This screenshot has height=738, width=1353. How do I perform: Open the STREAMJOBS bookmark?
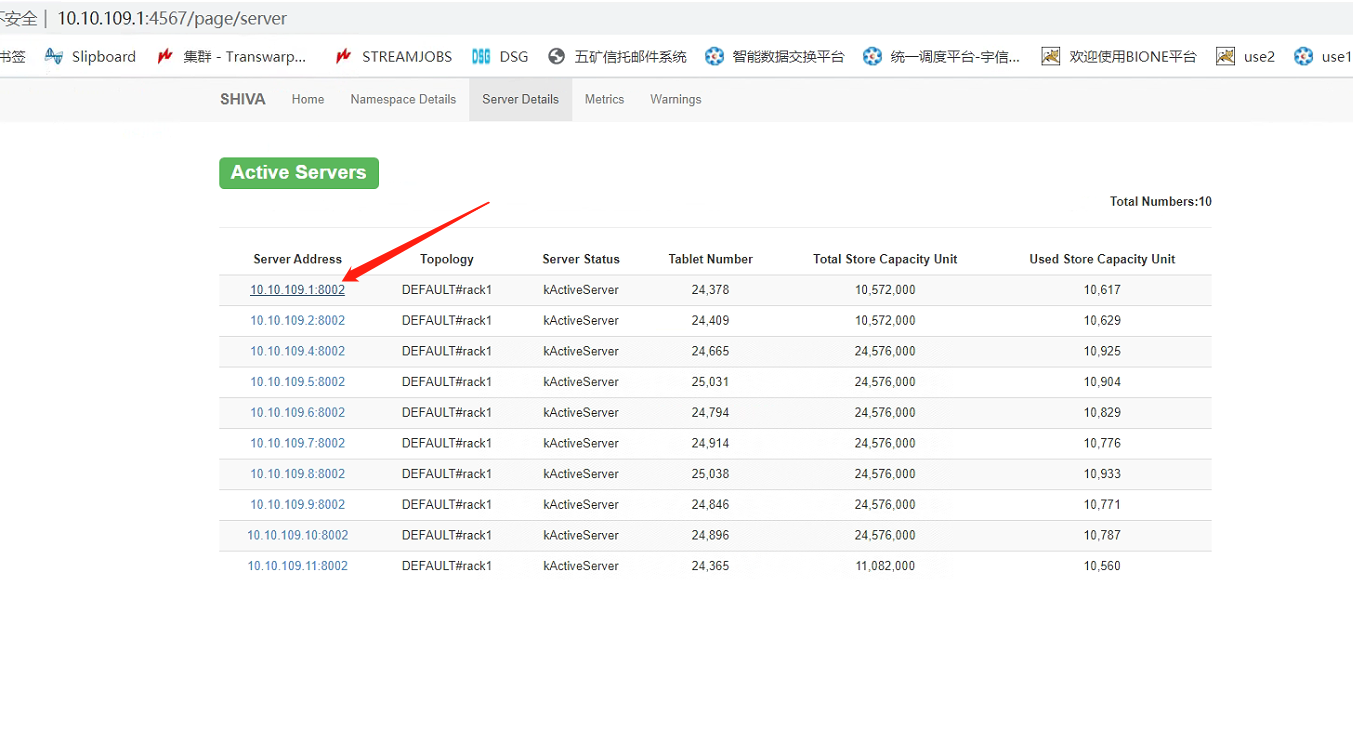click(x=393, y=57)
